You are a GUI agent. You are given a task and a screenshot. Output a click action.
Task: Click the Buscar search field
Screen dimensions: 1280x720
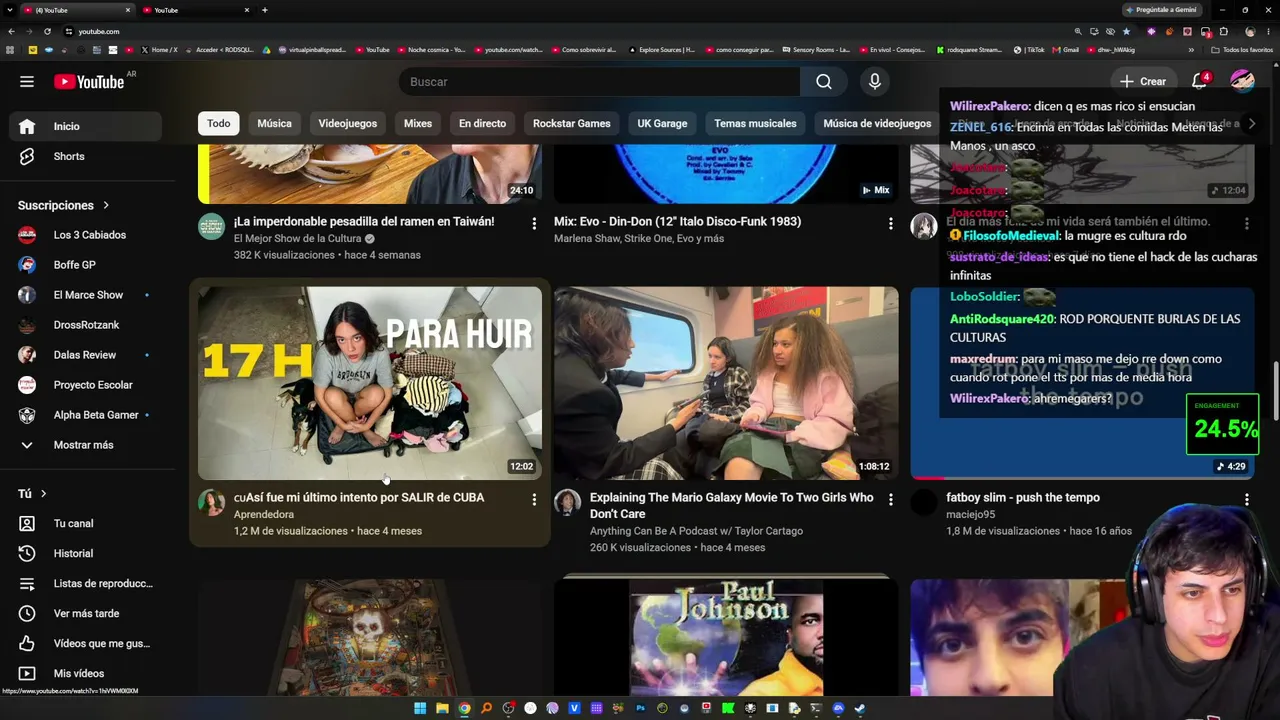point(599,82)
